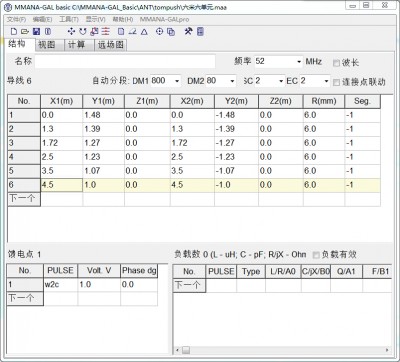The width and height of the screenshot is (400, 362).
Task: Click Y1 cell 1.23 in row 4
Action: pyautogui.click(x=103, y=157)
